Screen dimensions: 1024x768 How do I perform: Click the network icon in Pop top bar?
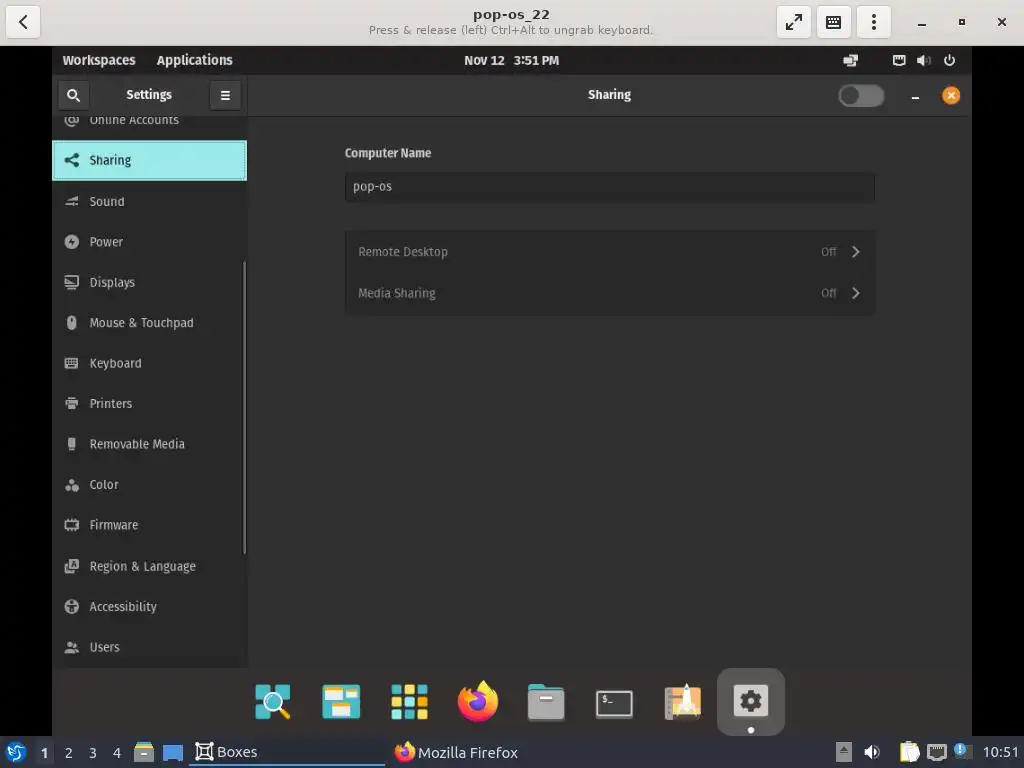(x=899, y=60)
